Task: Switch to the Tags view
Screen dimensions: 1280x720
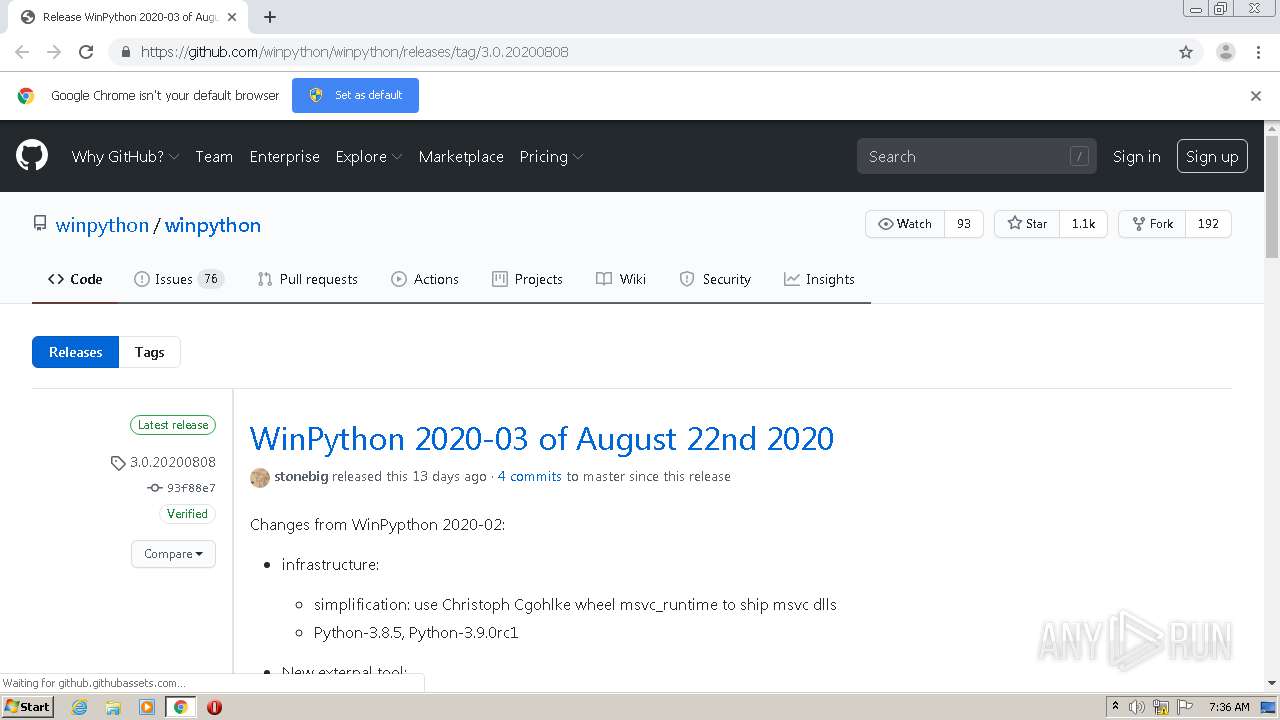Action: (x=149, y=352)
